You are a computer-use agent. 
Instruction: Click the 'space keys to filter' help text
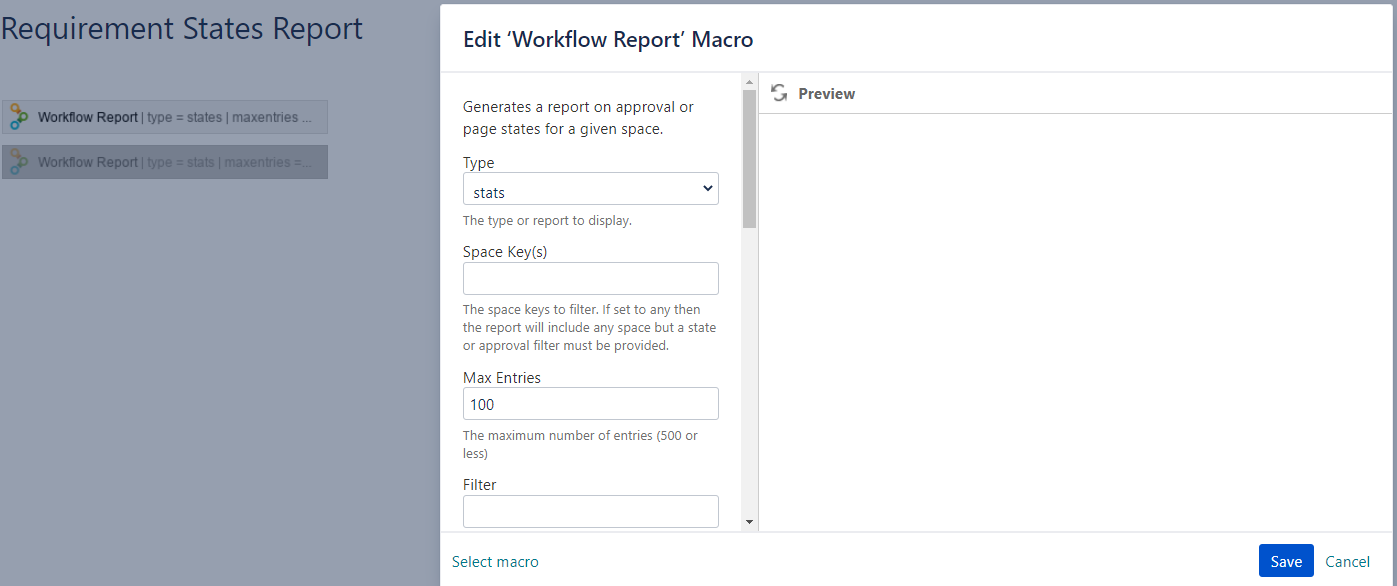pyautogui.click(x=590, y=328)
